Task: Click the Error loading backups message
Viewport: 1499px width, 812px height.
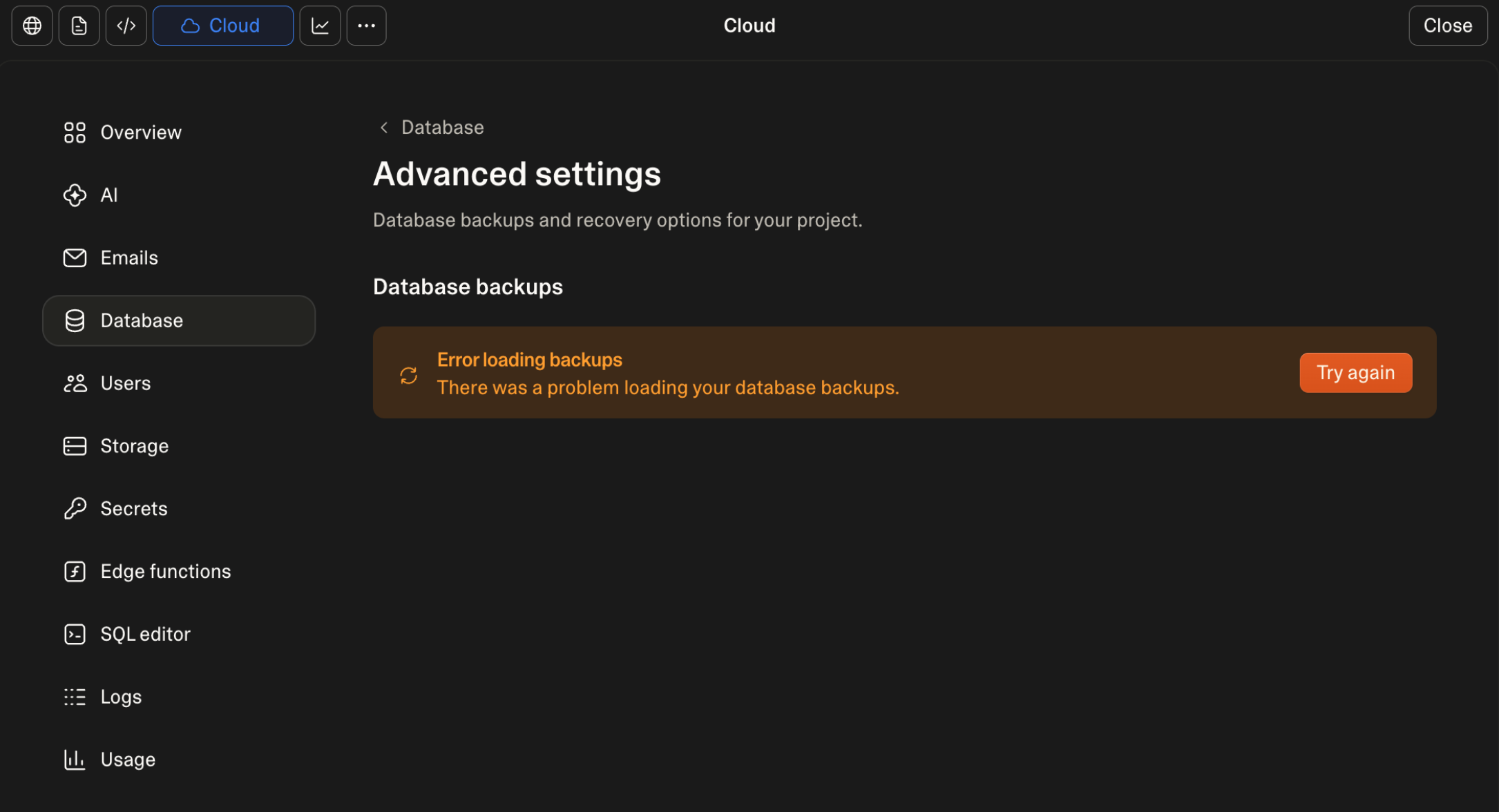Action: [x=529, y=360]
